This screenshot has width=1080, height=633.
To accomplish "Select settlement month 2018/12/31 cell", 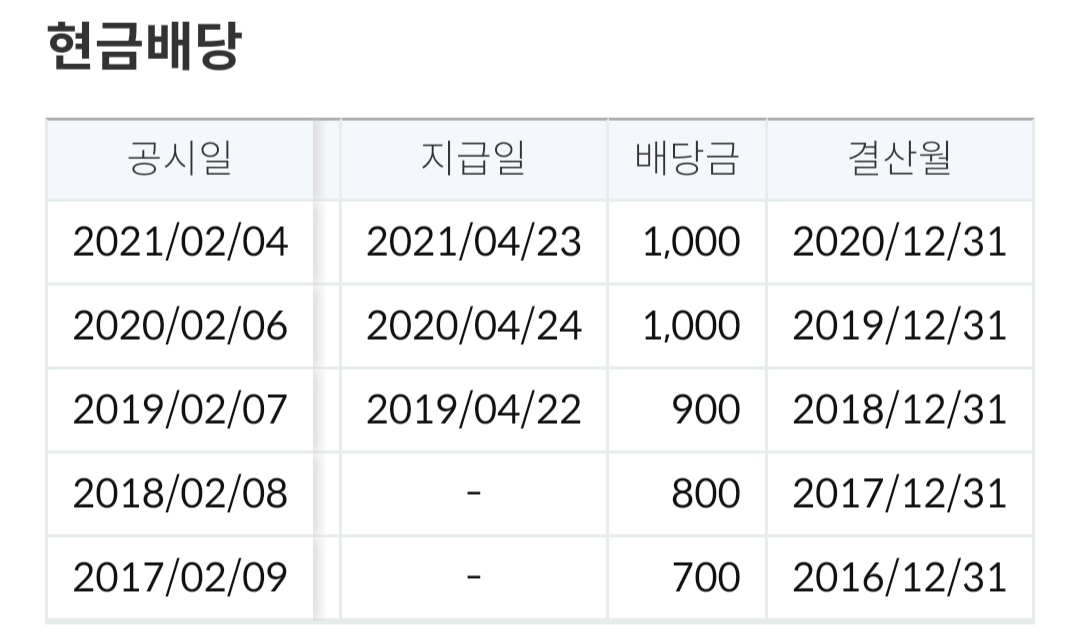I will (x=900, y=410).
